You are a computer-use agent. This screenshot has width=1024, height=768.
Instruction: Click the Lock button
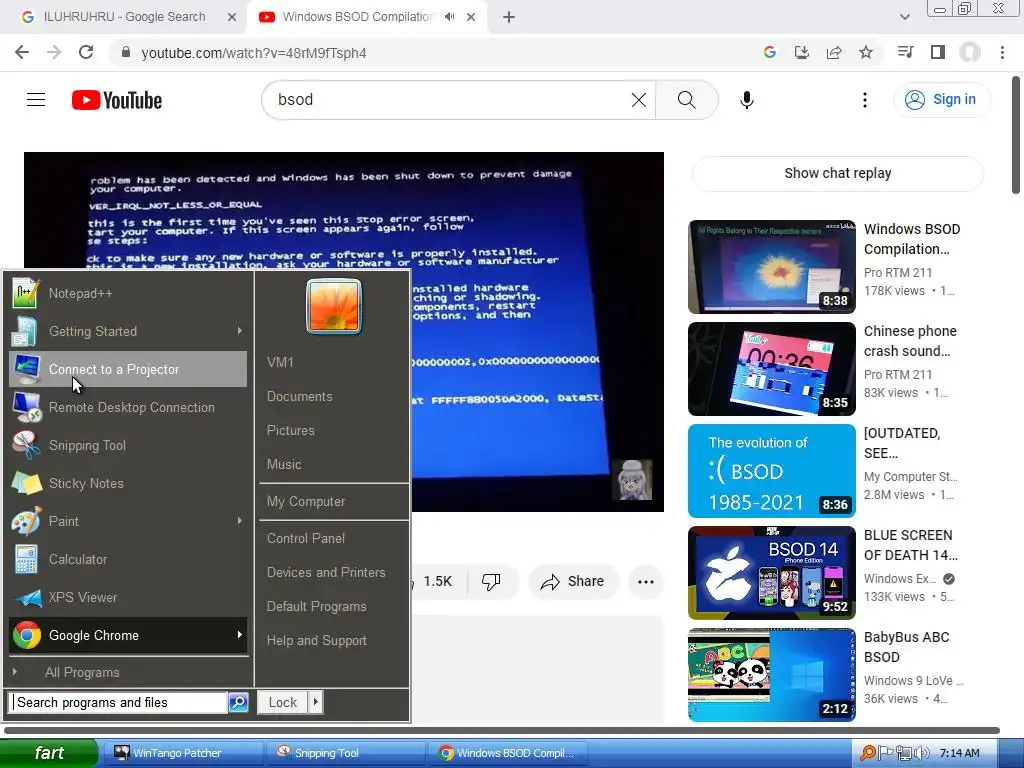282,702
